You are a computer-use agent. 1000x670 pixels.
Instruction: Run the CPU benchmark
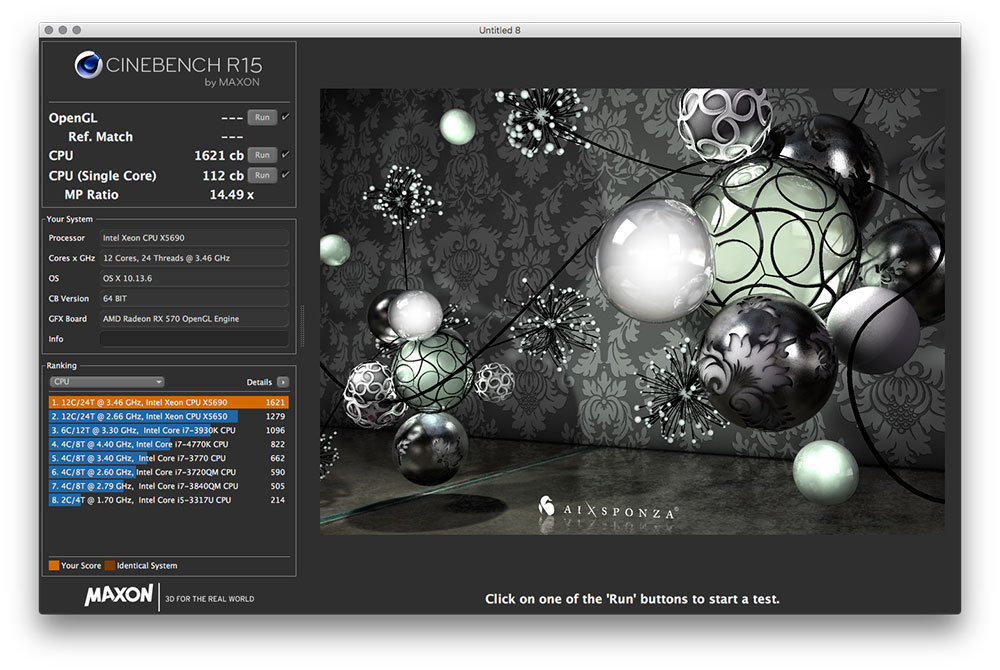pyautogui.click(x=261, y=155)
